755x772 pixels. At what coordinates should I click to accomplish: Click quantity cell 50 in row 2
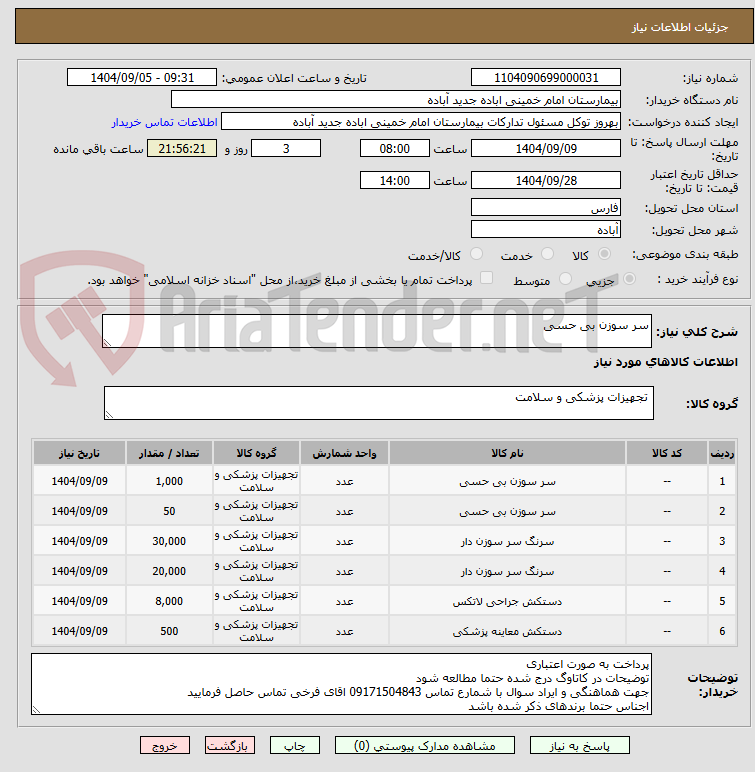click(169, 511)
